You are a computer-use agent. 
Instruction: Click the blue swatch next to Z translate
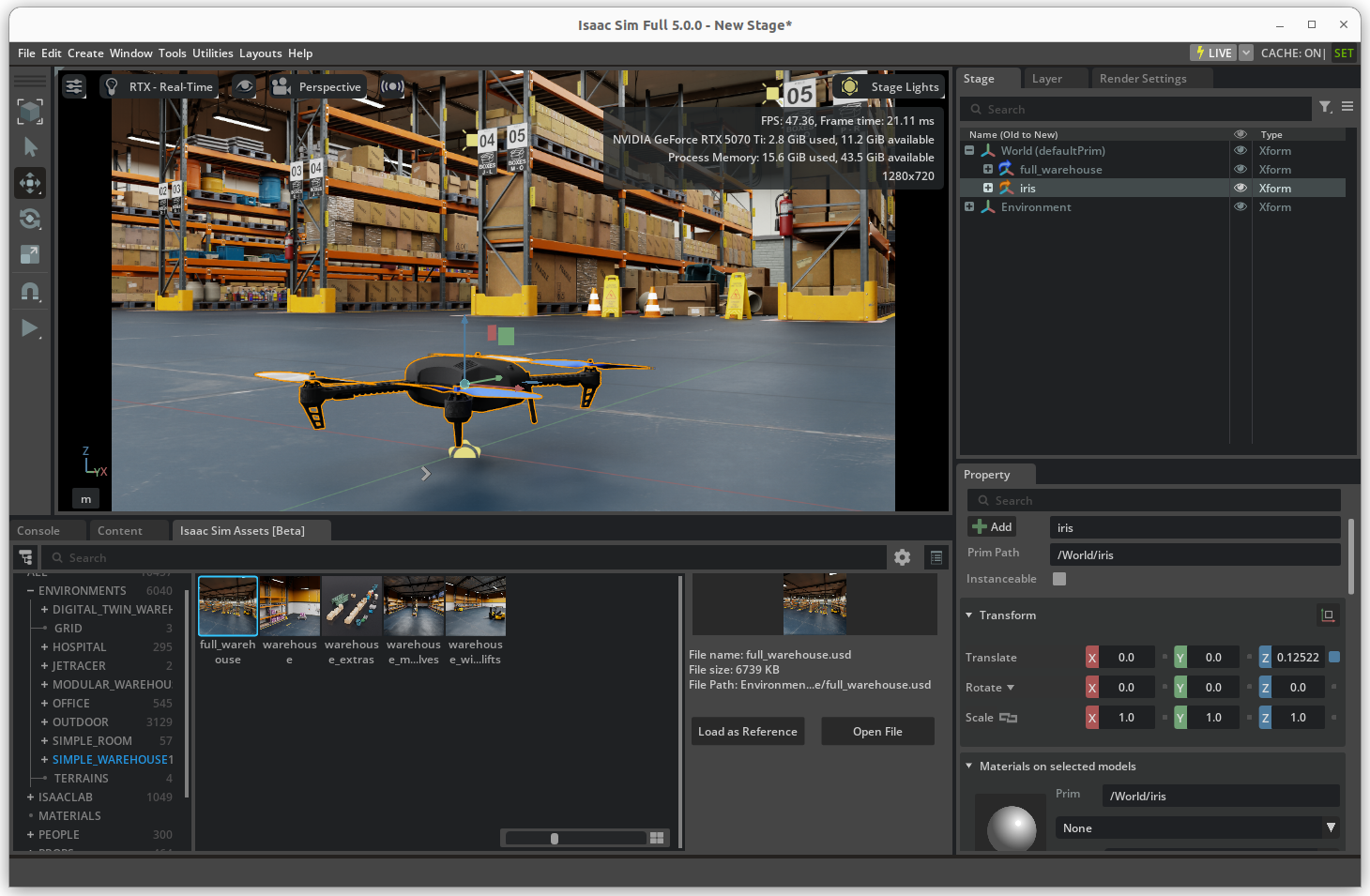[1333, 657]
